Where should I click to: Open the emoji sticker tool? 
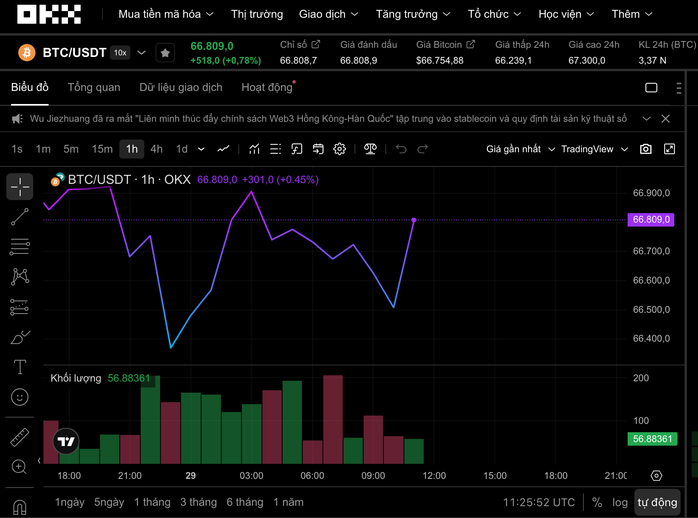coord(19,397)
